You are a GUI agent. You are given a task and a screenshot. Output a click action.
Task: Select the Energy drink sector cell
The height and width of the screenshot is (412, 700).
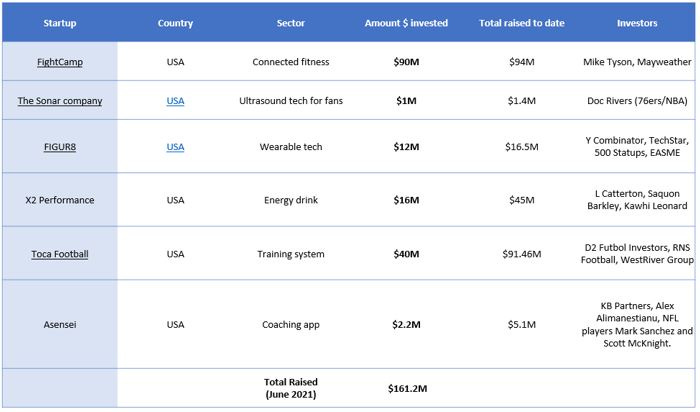(x=291, y=200)
